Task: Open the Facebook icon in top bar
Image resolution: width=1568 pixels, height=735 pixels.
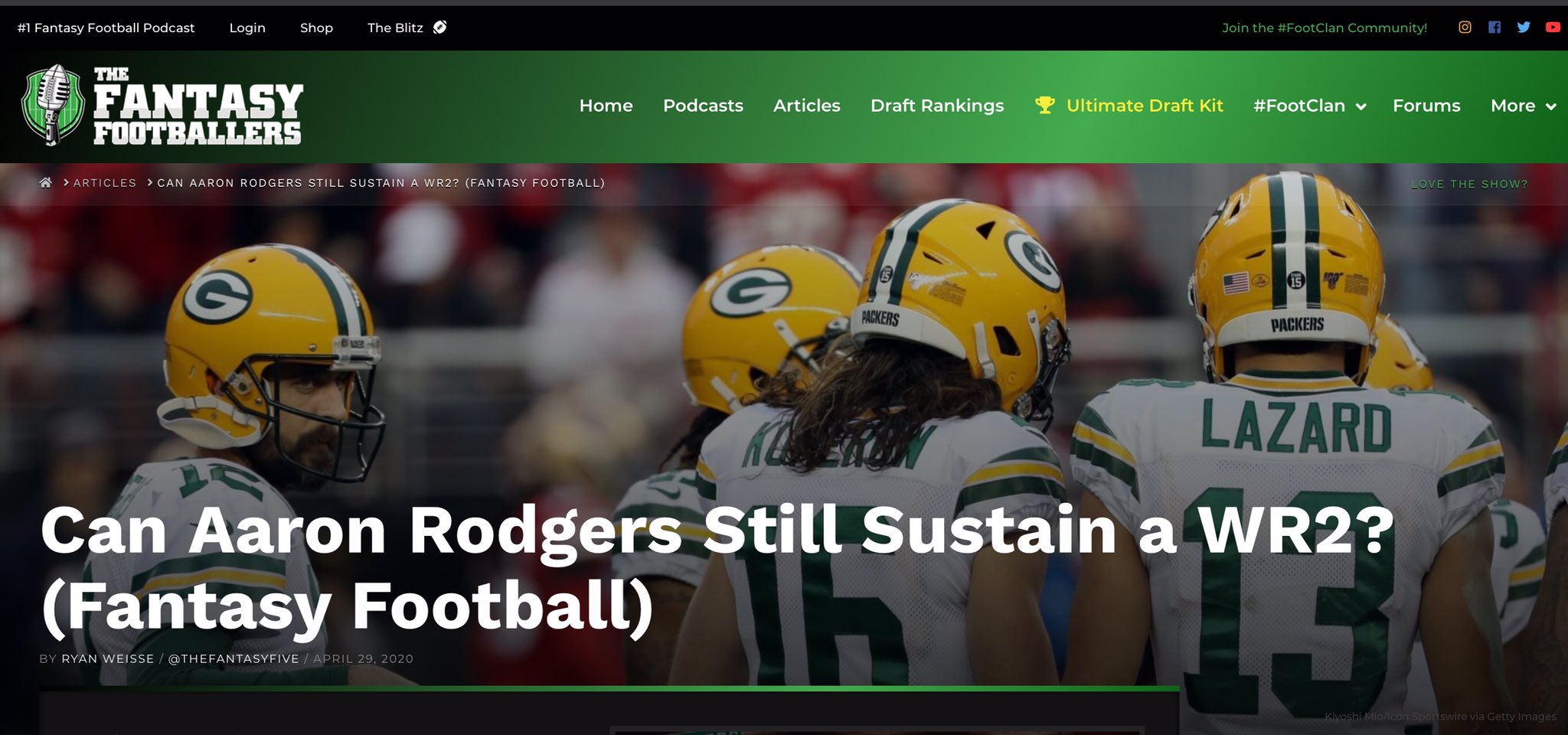Action: coord(1494,28)
